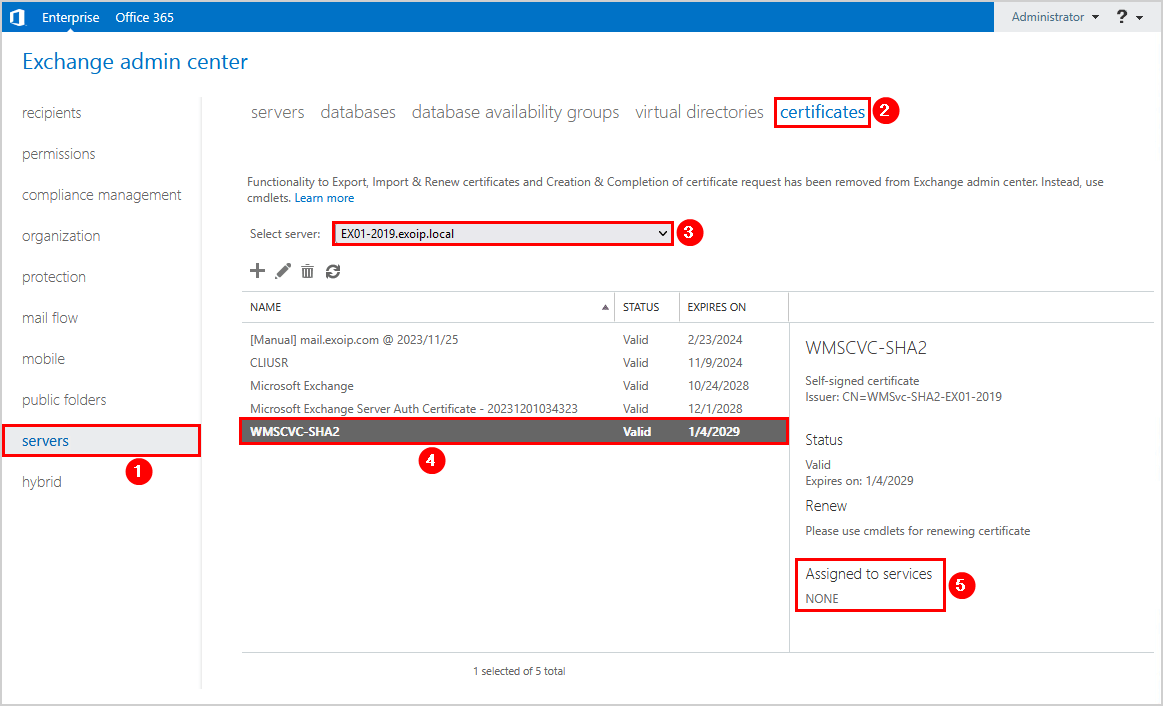Screen dimensions: 1163x706
Task: Click the add new certificate plus icon
Action: coord(257,271)
